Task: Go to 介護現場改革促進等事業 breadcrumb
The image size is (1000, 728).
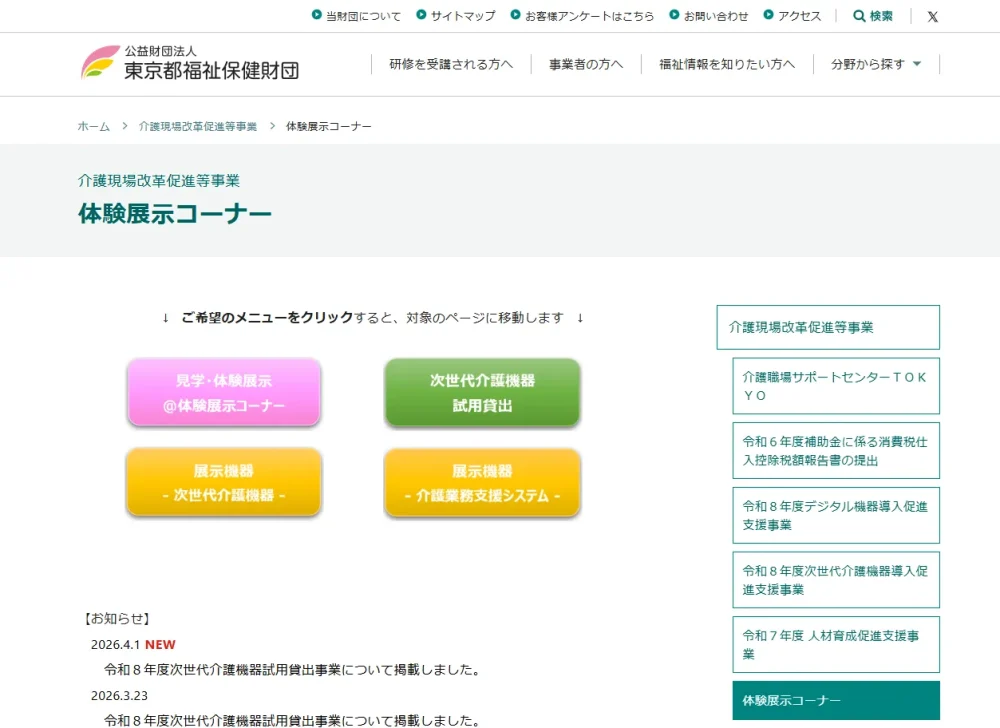Action: pos(198,126)
